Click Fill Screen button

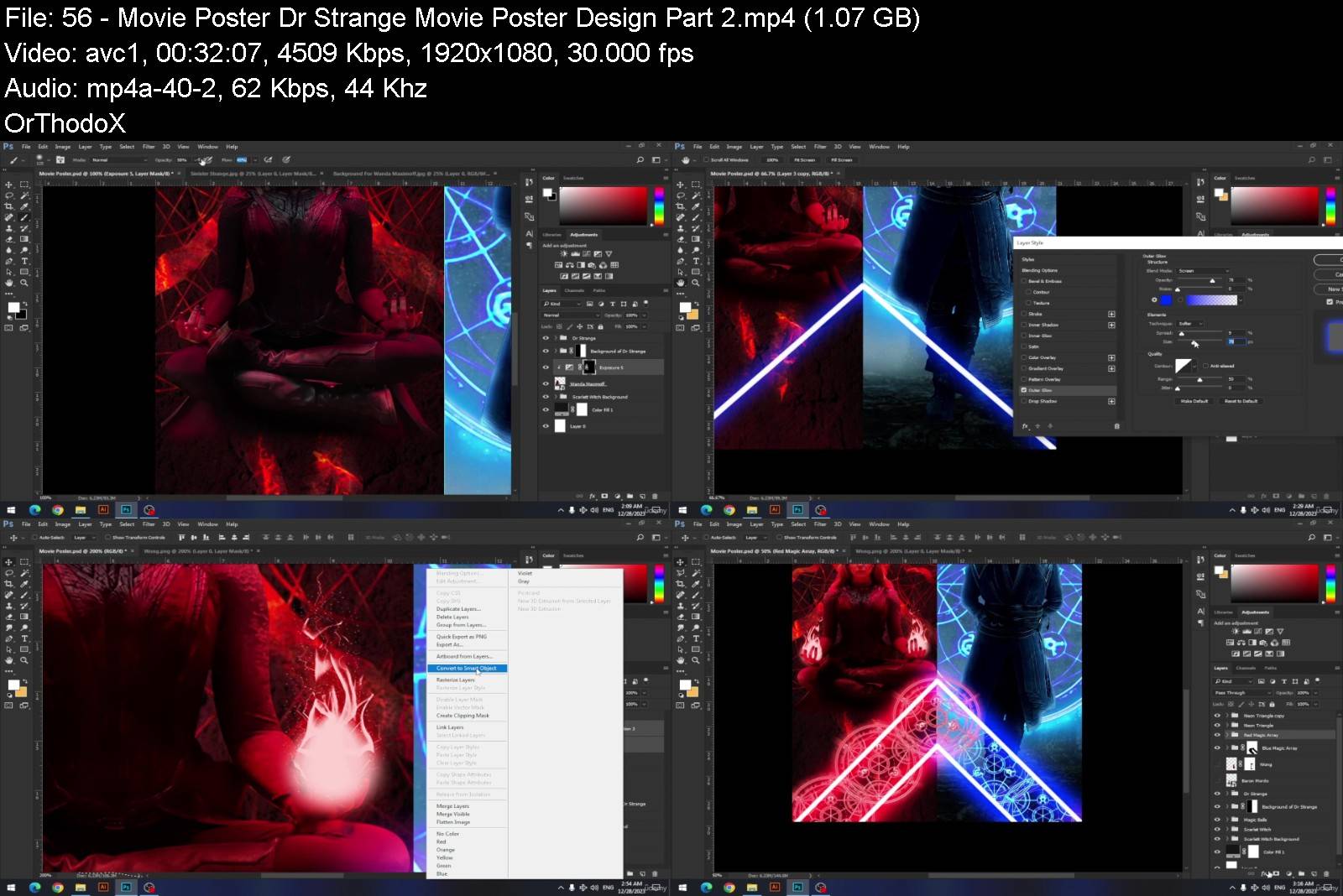coord(842,159)
